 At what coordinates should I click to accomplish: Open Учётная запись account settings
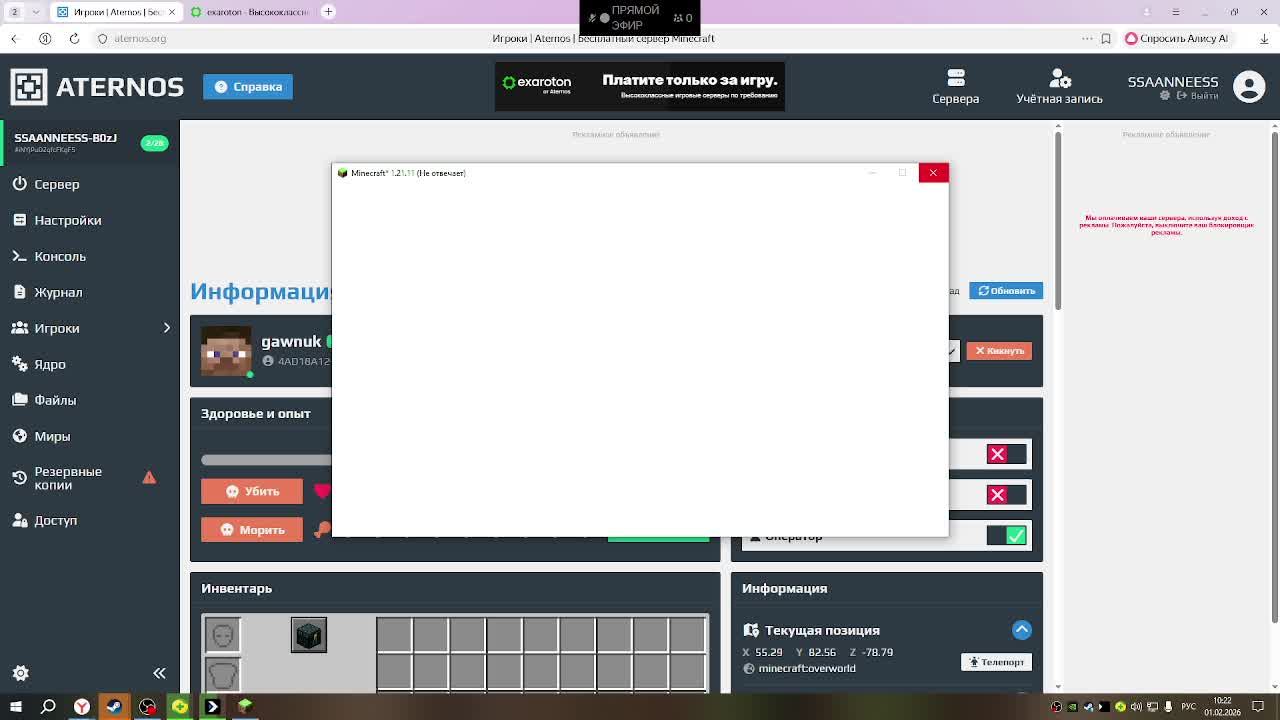1060,86
